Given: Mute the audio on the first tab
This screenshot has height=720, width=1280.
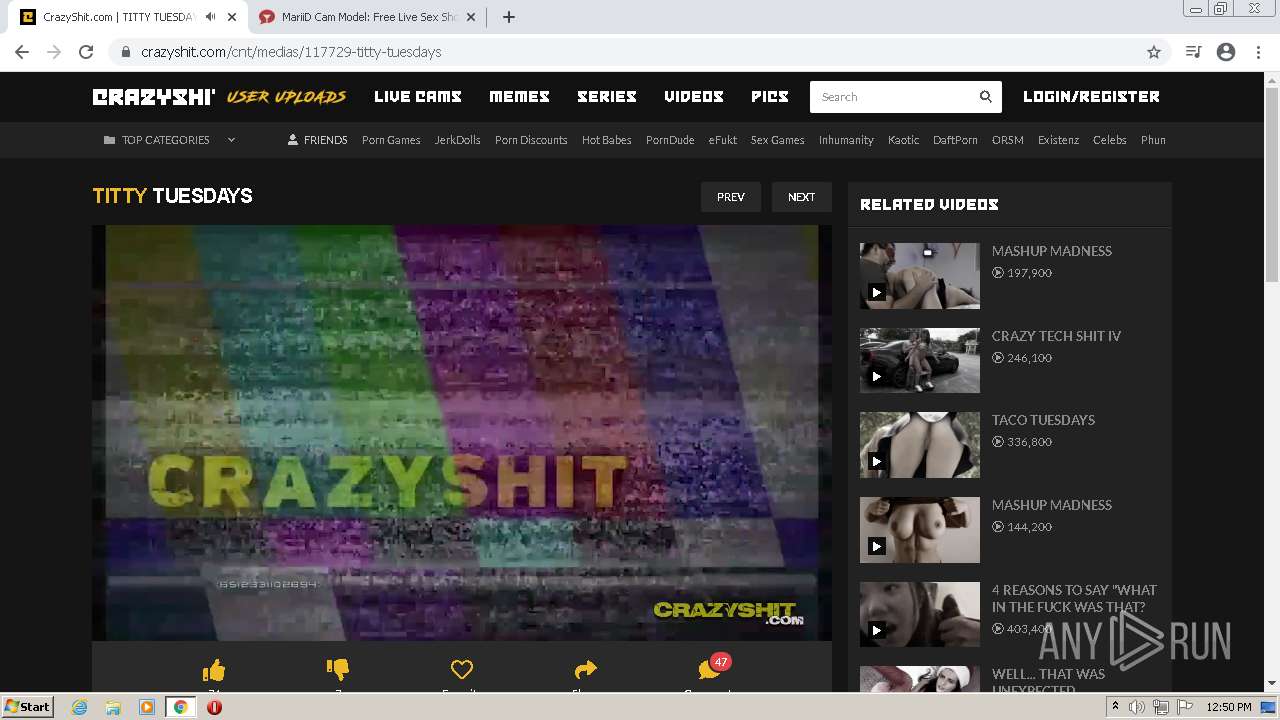Looking at the screenshot, I should point(210,17).
